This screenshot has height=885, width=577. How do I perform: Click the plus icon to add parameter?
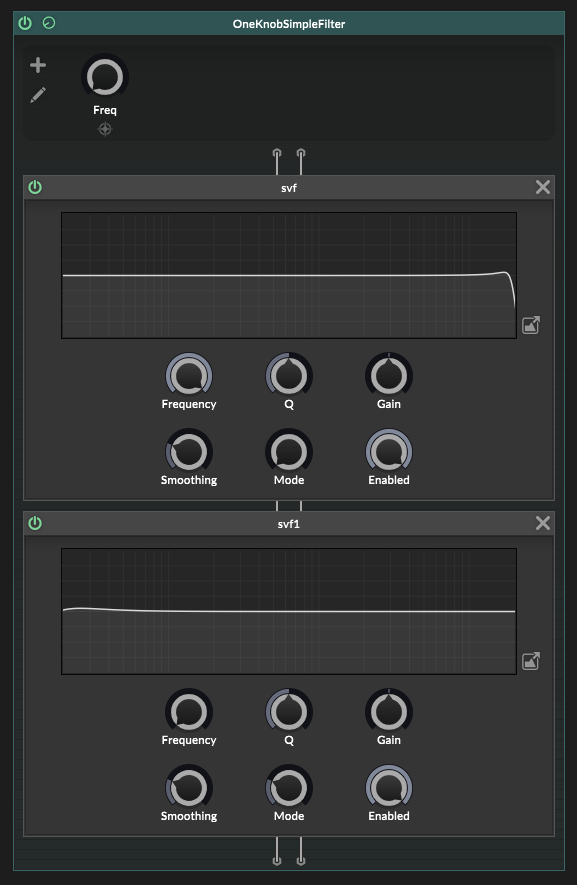pos(38,65)
